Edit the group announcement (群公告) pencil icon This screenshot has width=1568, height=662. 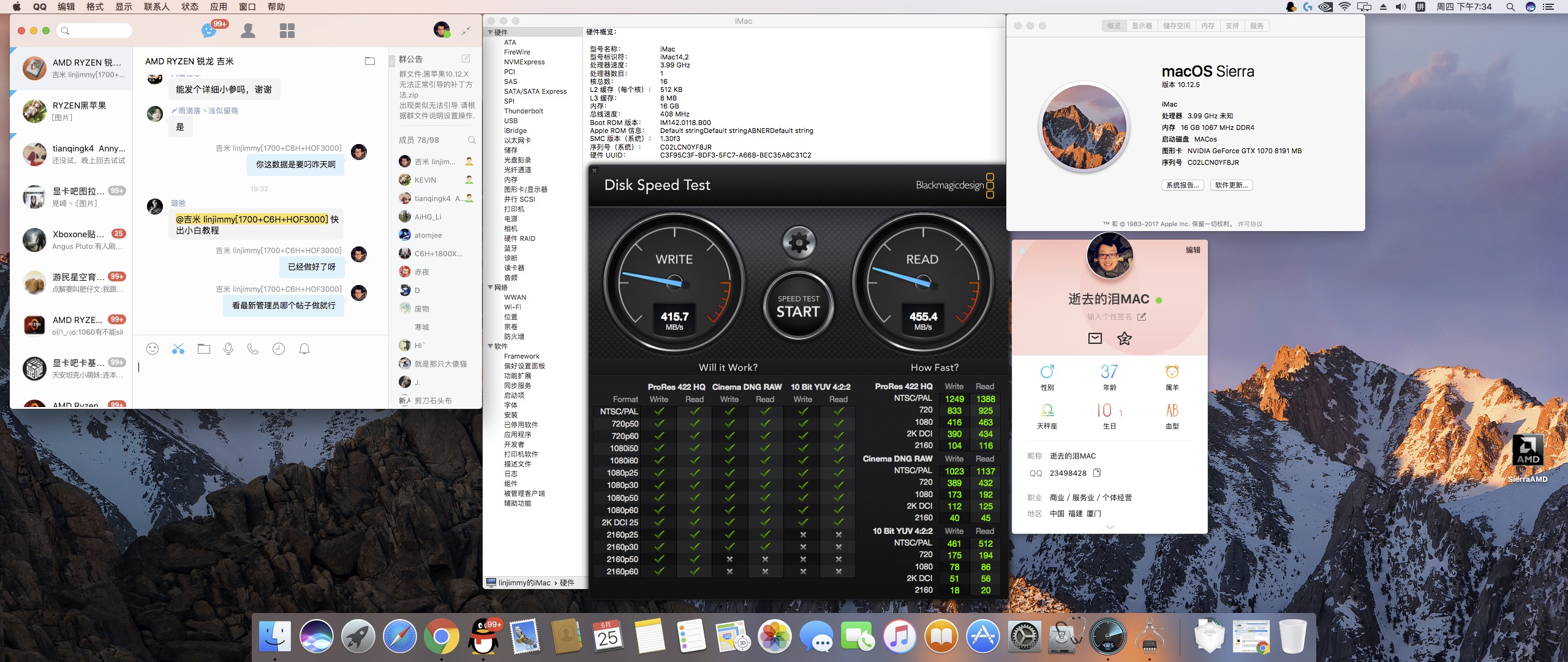[466, 59]
